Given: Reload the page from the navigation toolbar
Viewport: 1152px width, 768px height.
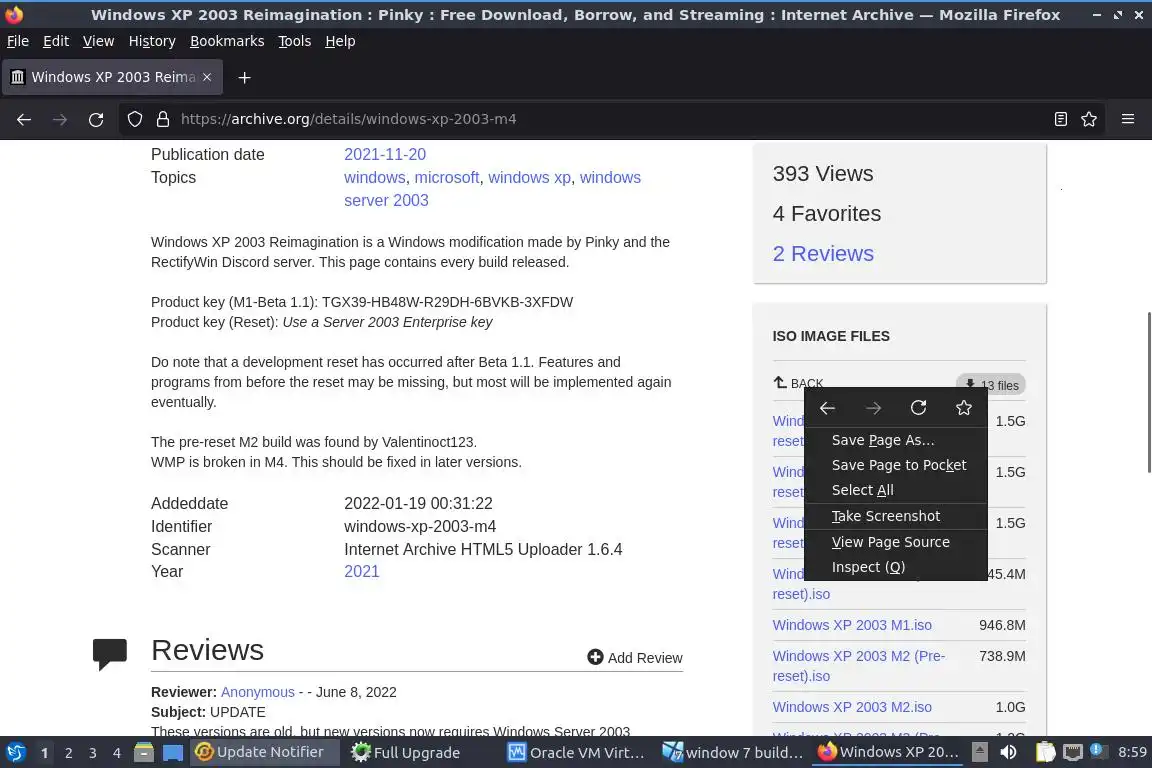Looking at the screenshot, I should tap(96, 119).
